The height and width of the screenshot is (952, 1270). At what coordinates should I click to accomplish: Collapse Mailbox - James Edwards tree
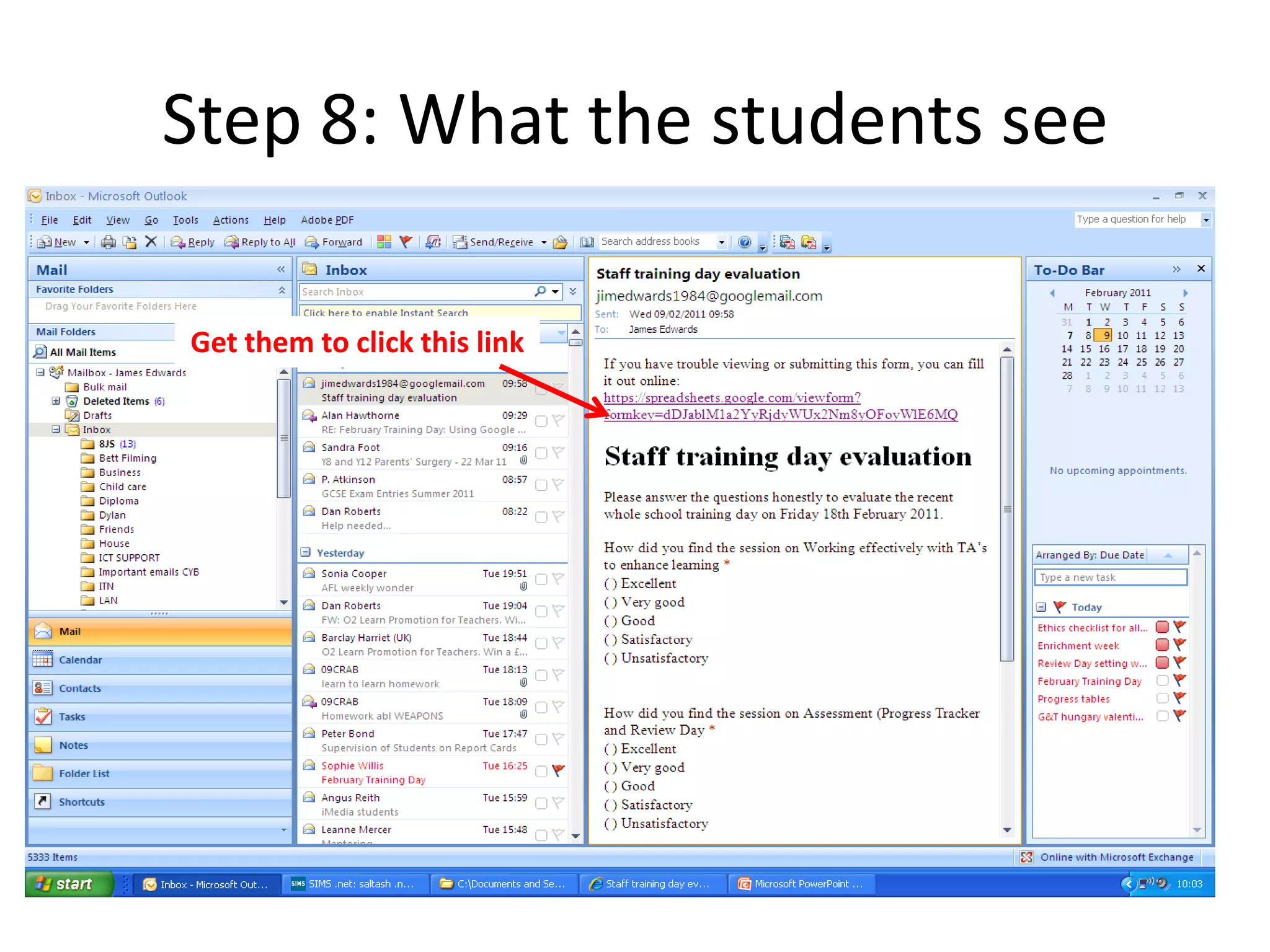(x=40, y=372)
